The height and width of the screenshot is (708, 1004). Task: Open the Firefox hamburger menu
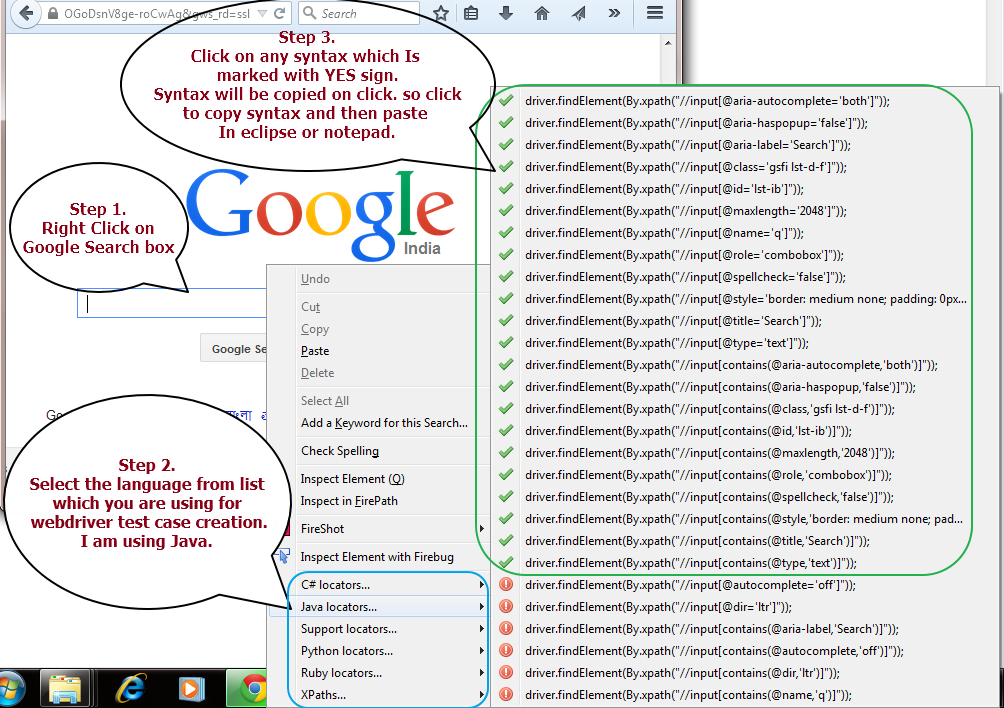[x=654, y=13]
